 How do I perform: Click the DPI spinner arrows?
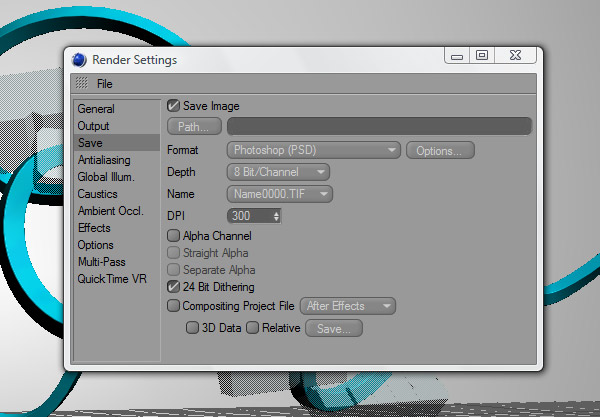pos(276,217)
